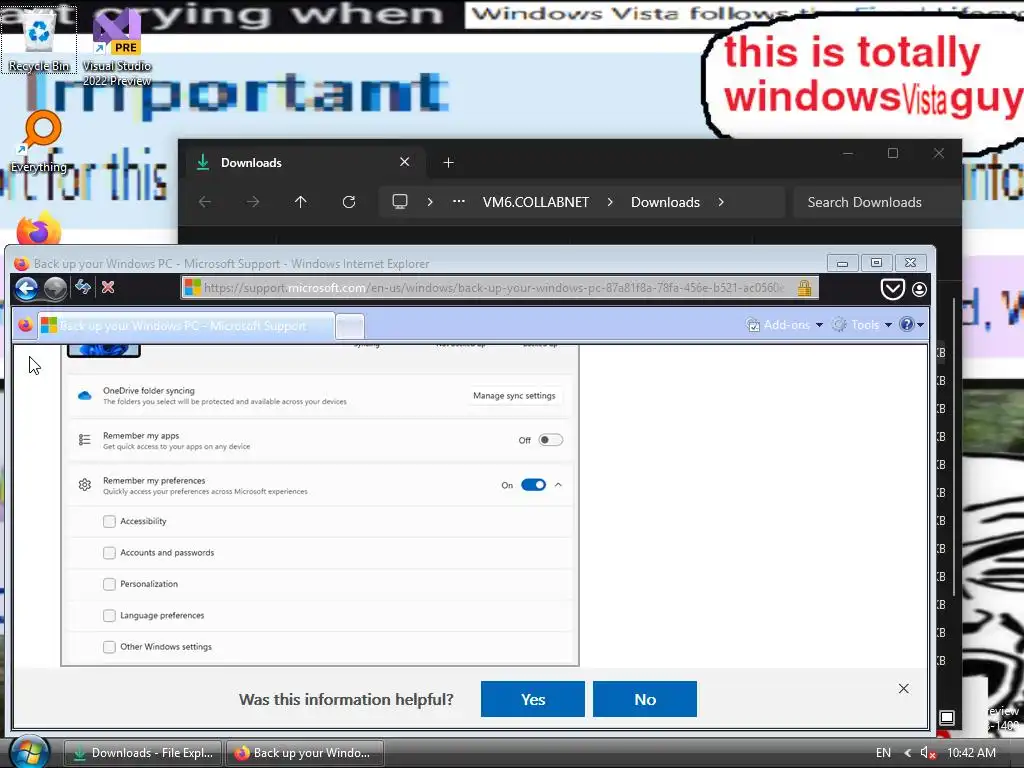Go forward in the browser window
The width and height of the screenshot is (1024, 768).
pyautogui.click(x=56, y=288)
